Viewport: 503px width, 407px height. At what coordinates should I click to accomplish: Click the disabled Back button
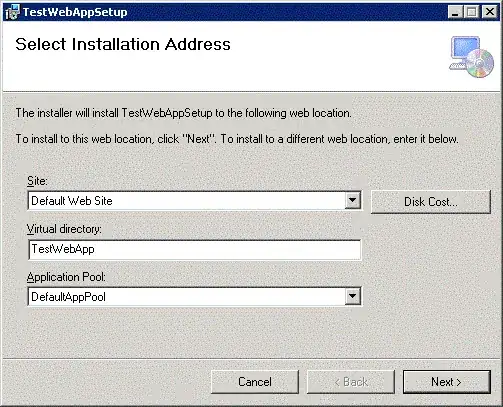(351, 382)
